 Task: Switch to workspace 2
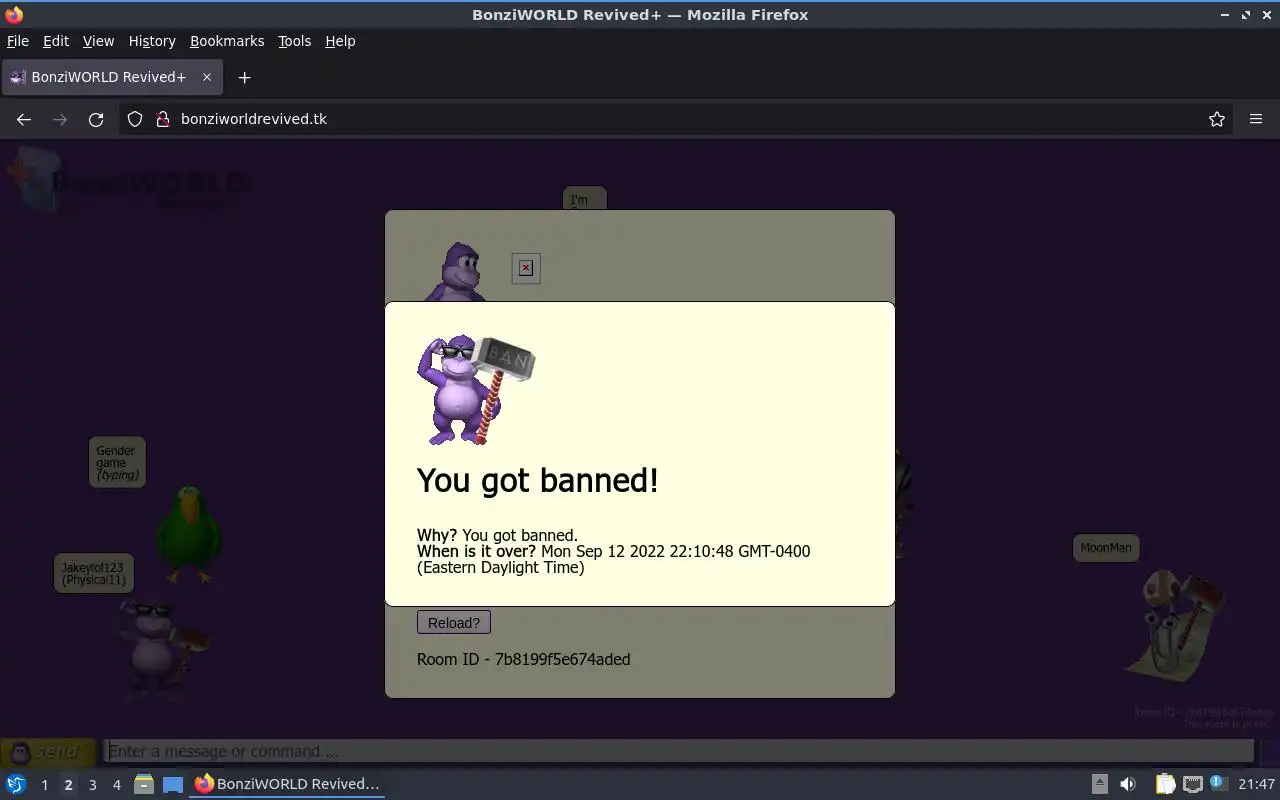pos(68,785)
